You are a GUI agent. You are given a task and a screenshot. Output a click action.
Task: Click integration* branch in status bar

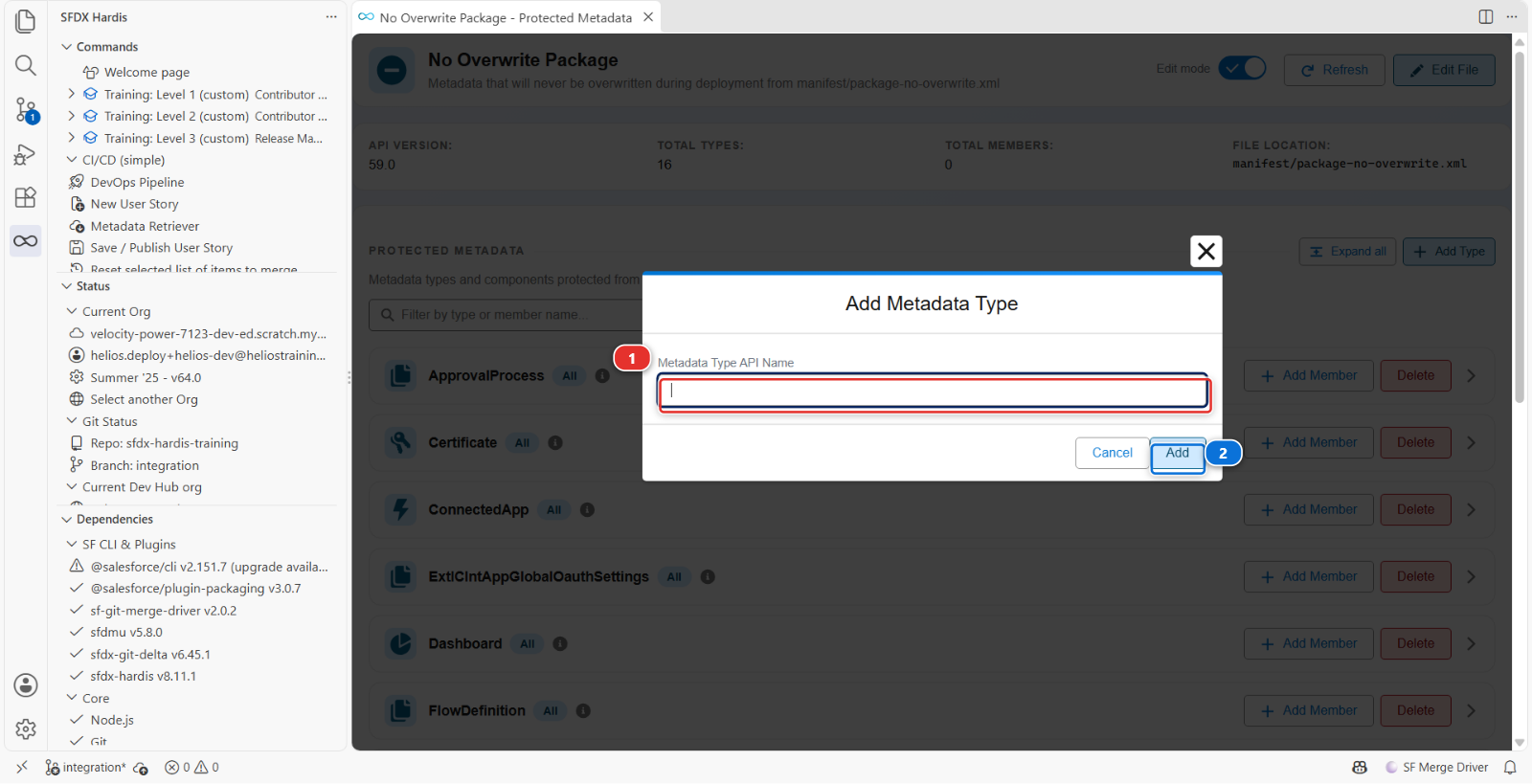point(85,768)
